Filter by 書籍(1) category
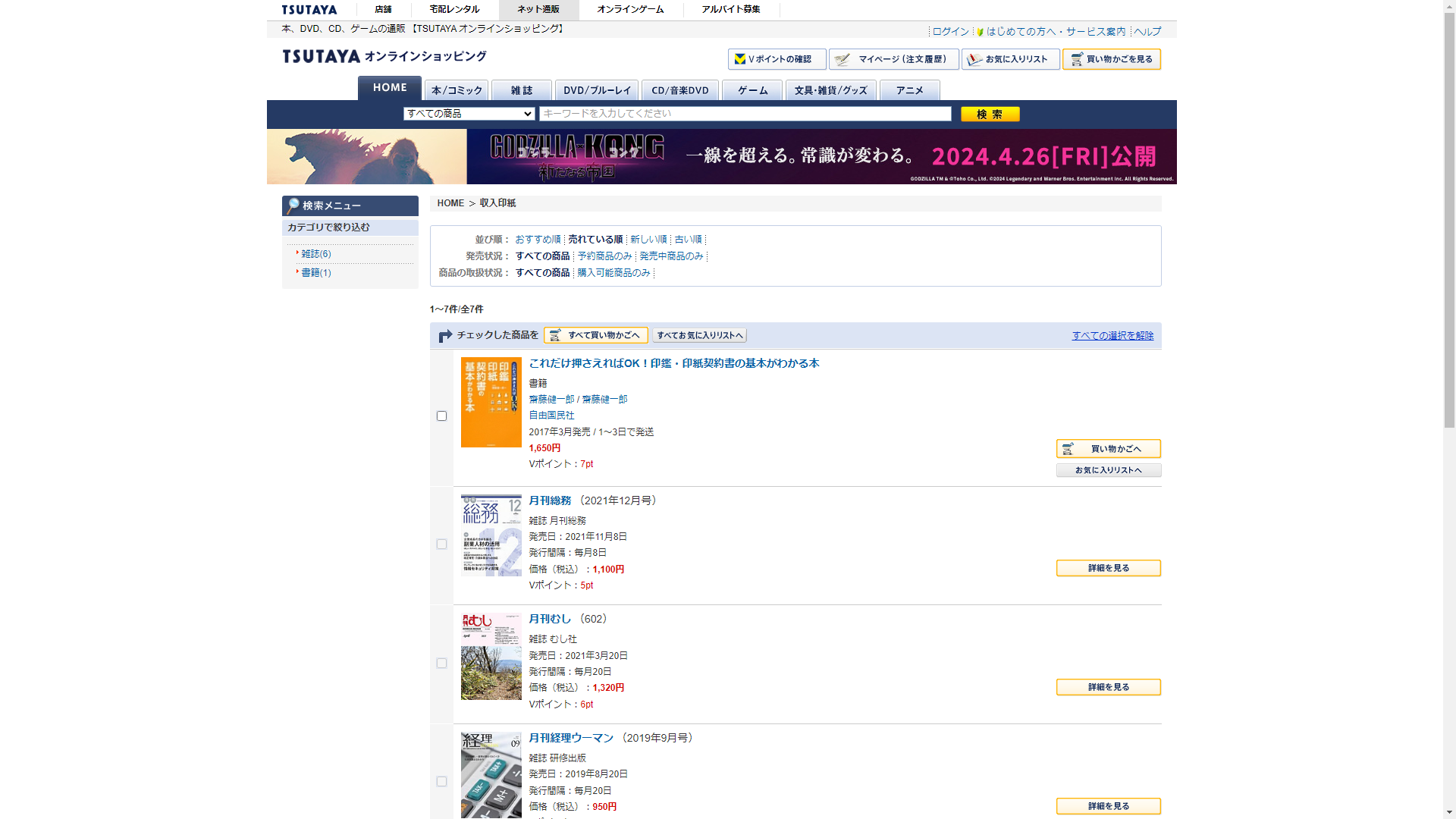This screenshot has height=819, width=1456. 316,273
